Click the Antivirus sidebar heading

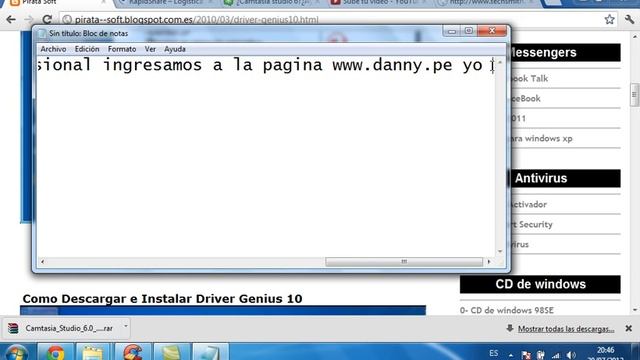565,178
